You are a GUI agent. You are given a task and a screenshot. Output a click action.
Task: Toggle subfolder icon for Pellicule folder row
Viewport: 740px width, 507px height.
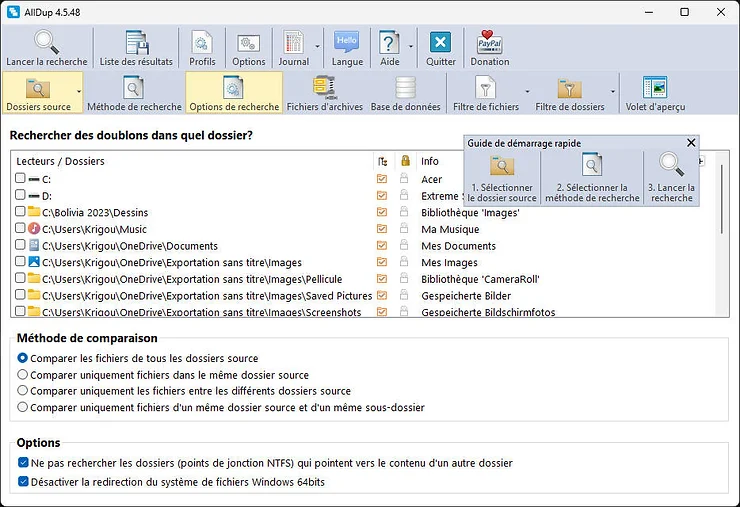click(x=382, y=279)
